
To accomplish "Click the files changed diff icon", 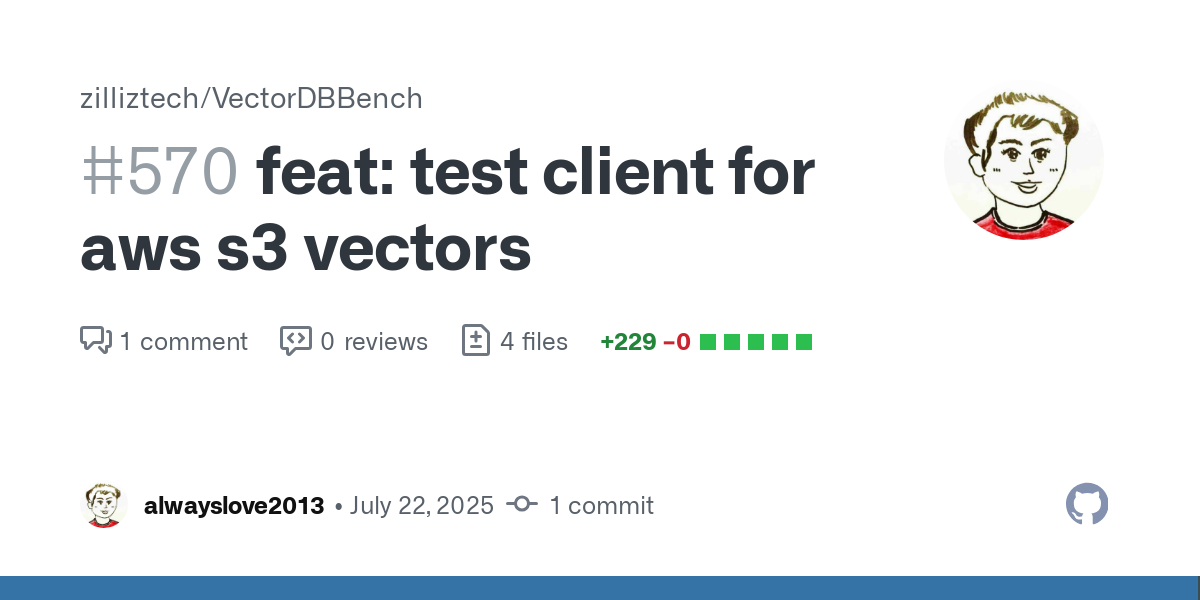I will tap(476, 341).
